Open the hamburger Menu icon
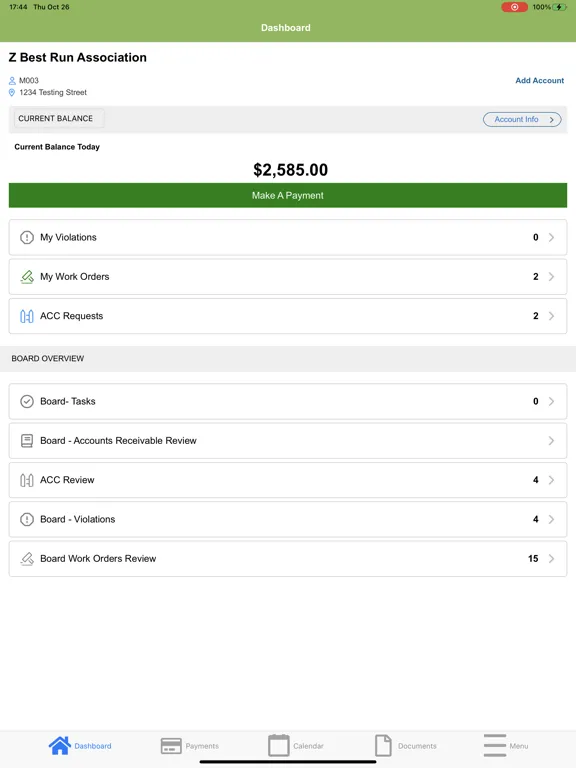The image size is (576, 768). tap(495, 745)
